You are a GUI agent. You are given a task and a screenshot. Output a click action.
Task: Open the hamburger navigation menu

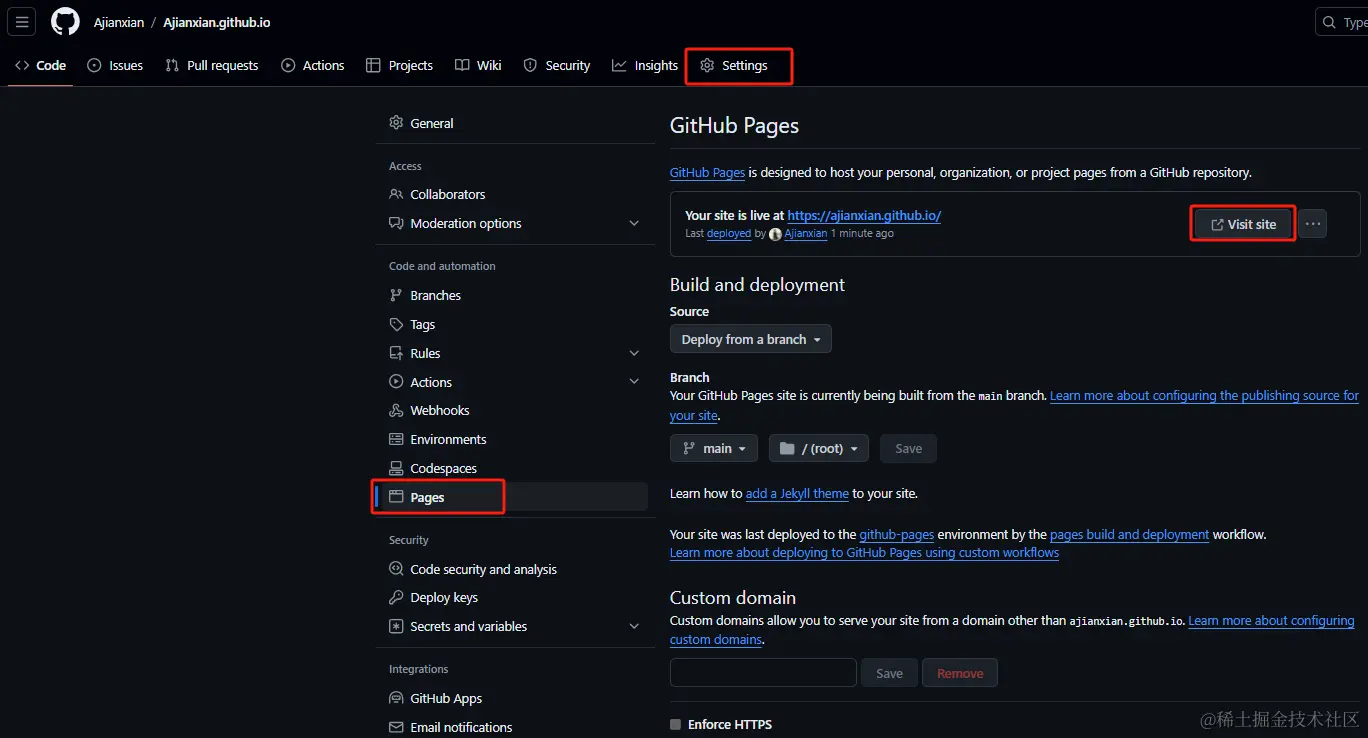(22, 22)
